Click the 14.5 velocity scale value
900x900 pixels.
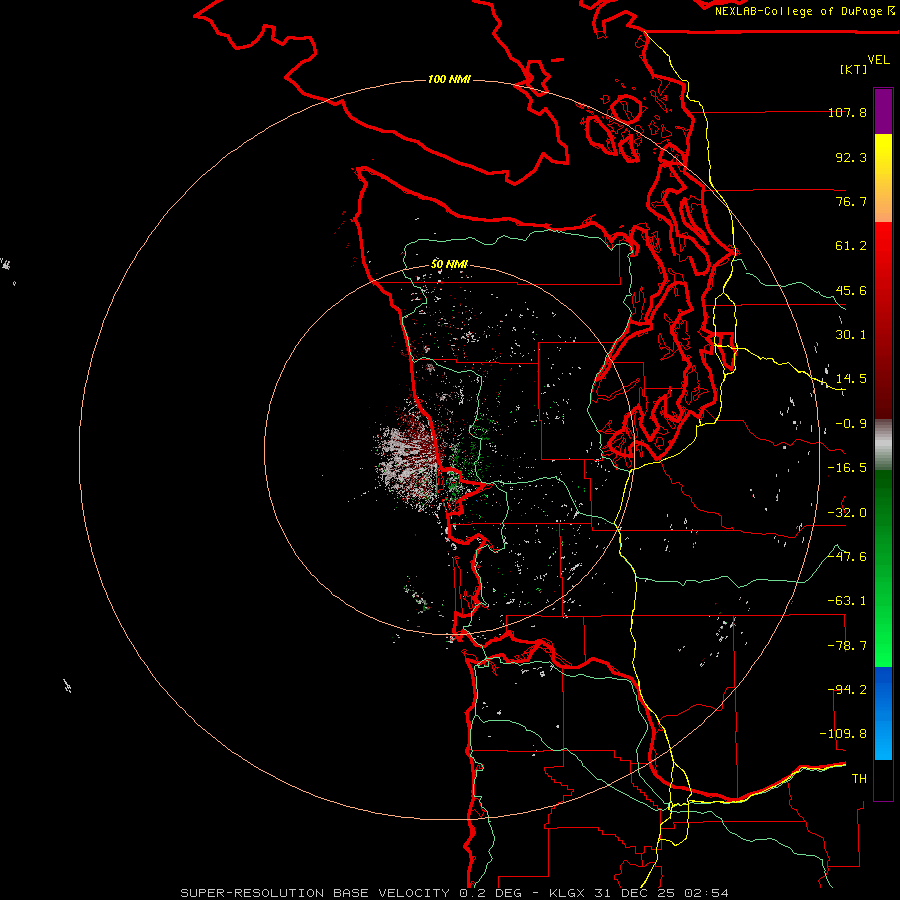(x=851, y=379)
